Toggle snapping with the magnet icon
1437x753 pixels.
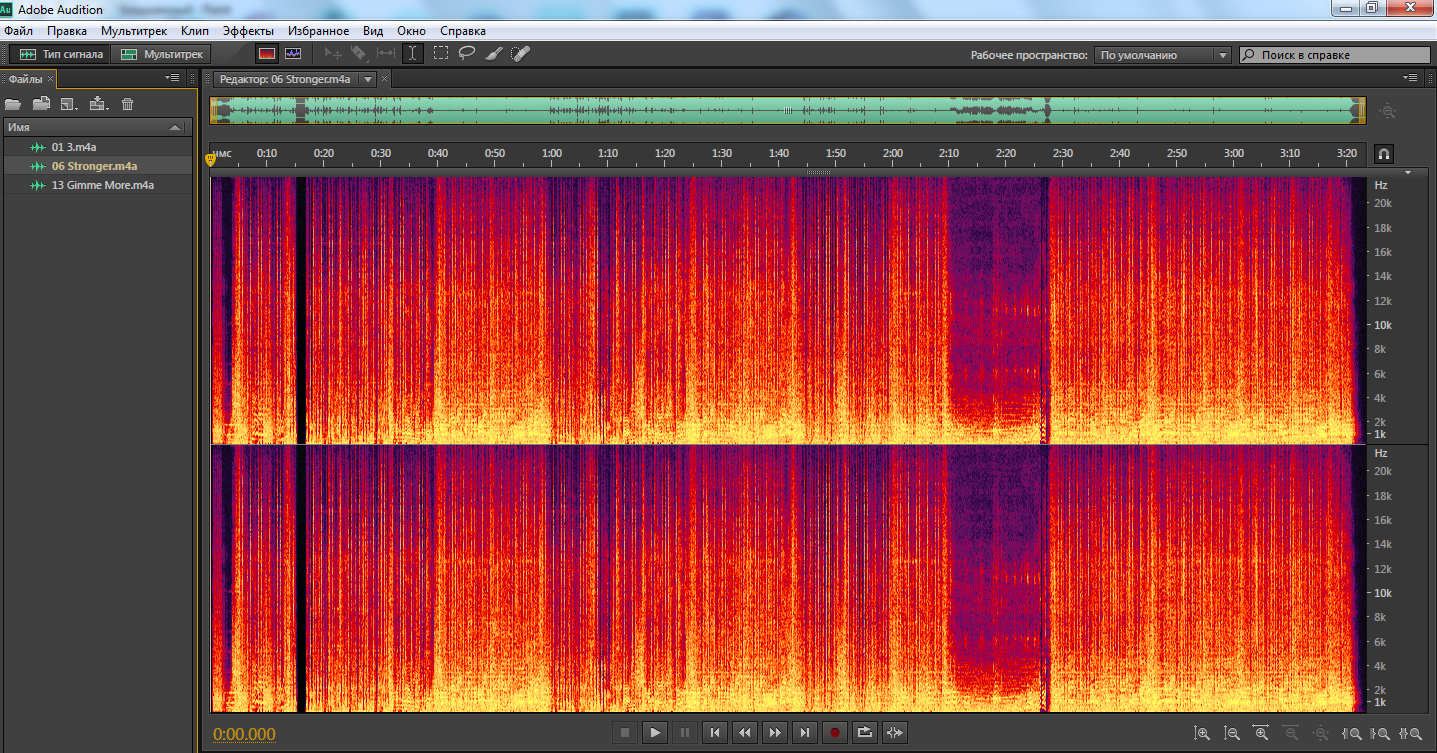pyautogui.click(x=1384, y=154)
